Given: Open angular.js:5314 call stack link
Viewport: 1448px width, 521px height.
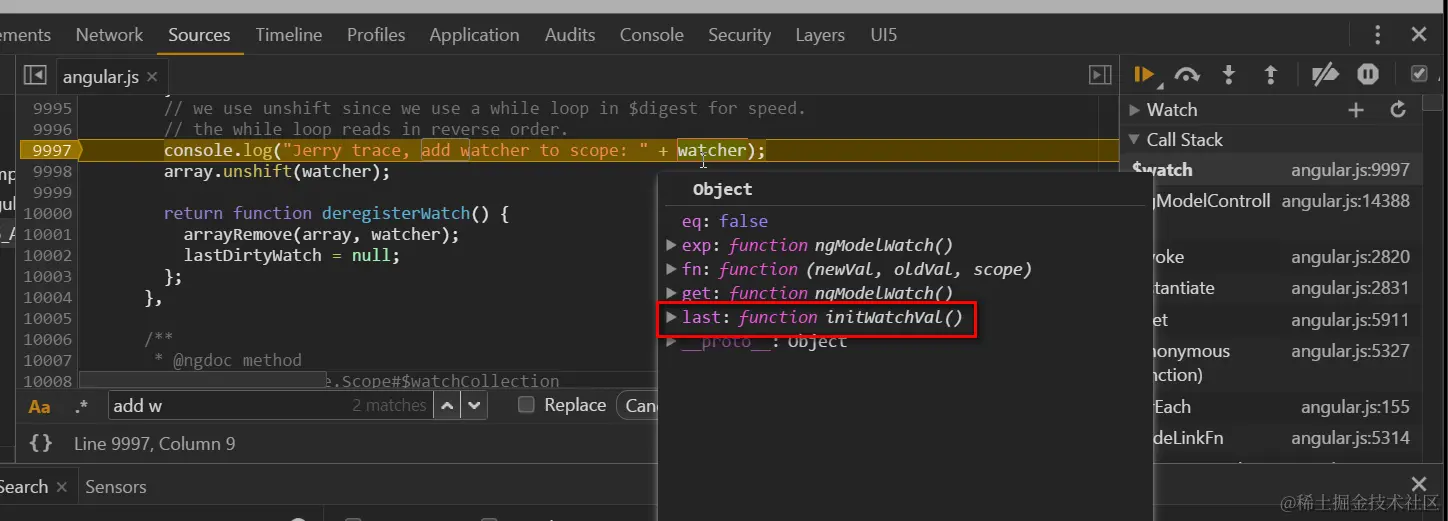Looking at the screenshot, I should click(x=1350, y=438).
